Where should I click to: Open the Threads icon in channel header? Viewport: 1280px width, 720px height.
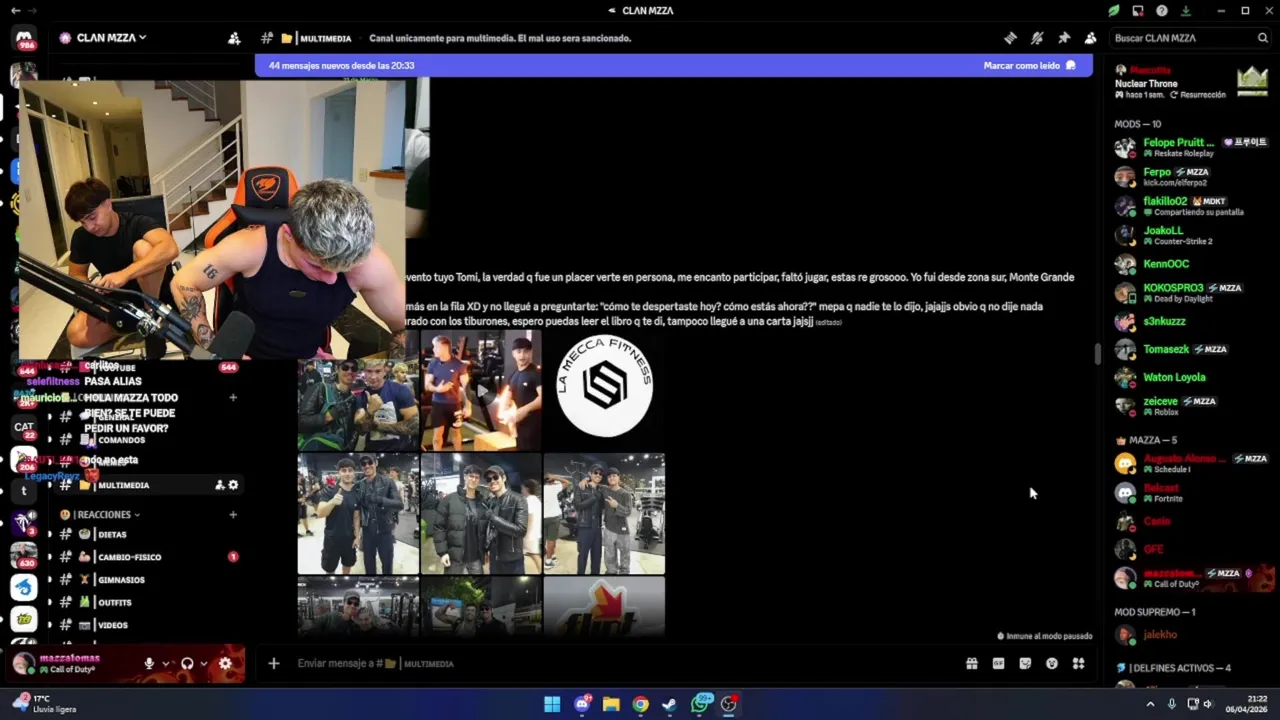[x=1010, y=38]
